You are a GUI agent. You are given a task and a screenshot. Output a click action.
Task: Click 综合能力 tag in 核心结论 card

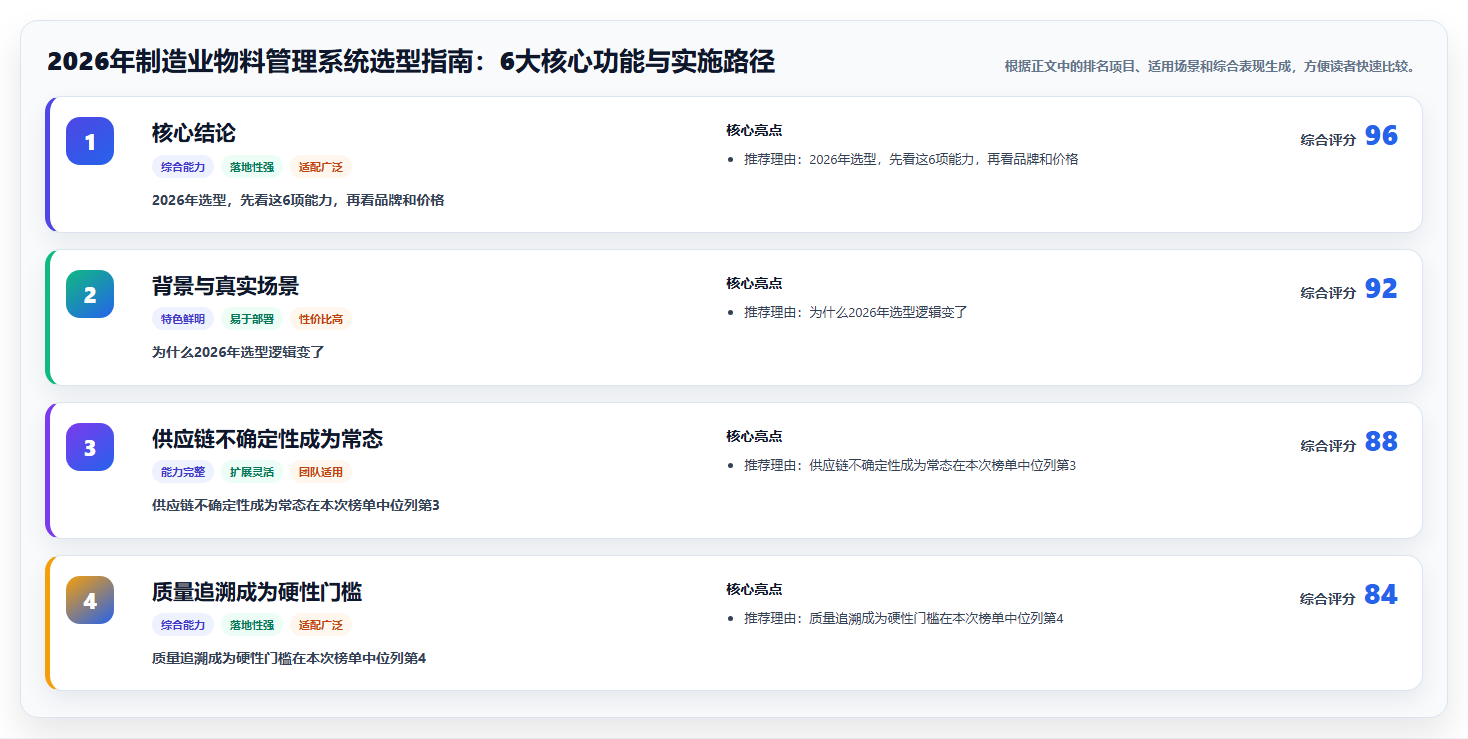183,167
